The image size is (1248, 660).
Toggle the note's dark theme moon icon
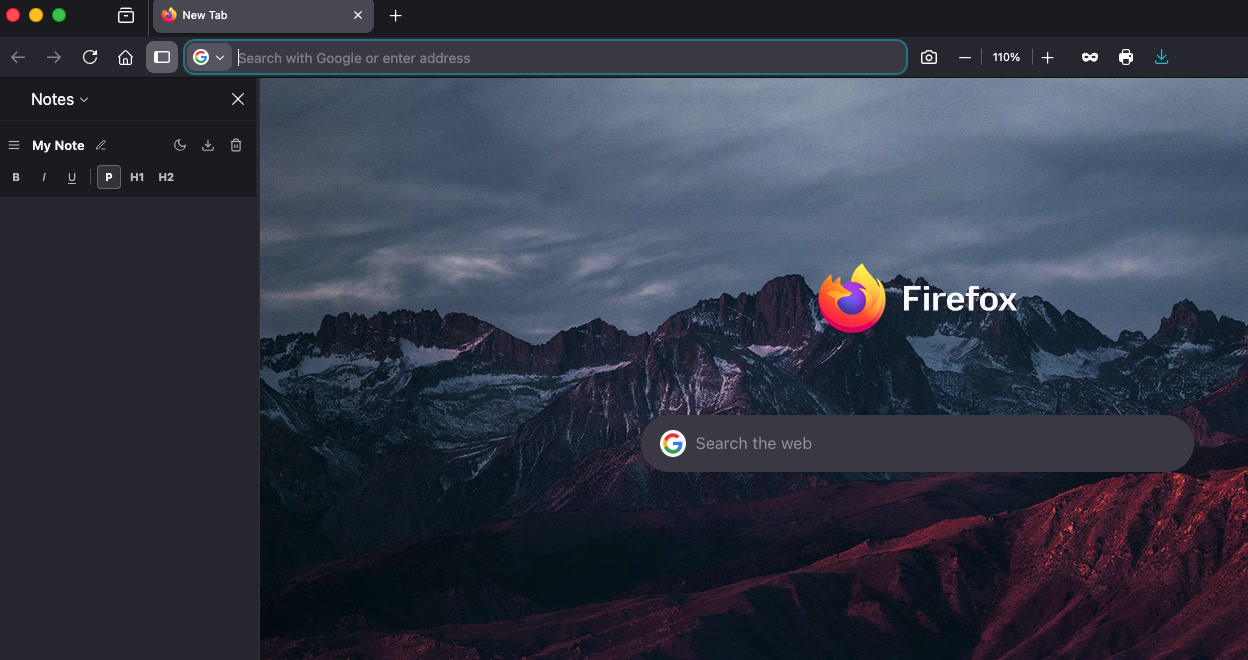click(180, 145)
